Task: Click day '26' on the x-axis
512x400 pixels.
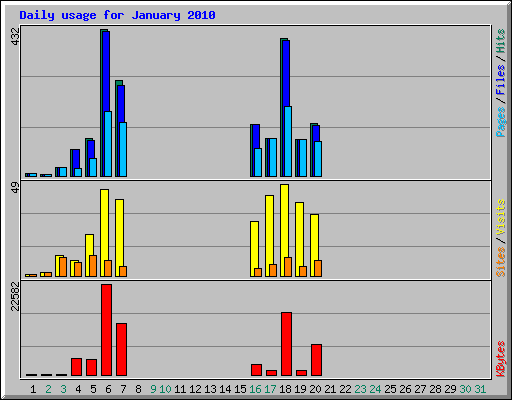Action: click(x=405, y=389)
